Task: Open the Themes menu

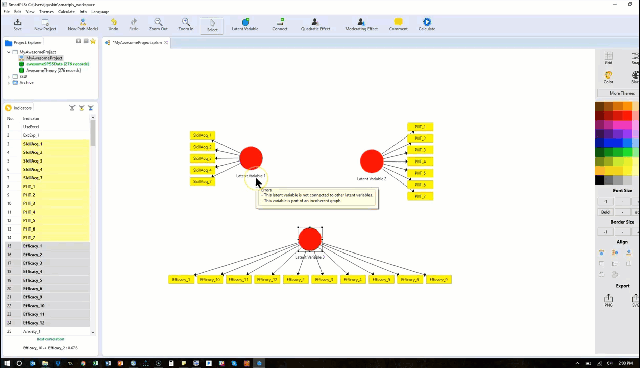Action: click(46, 11)
